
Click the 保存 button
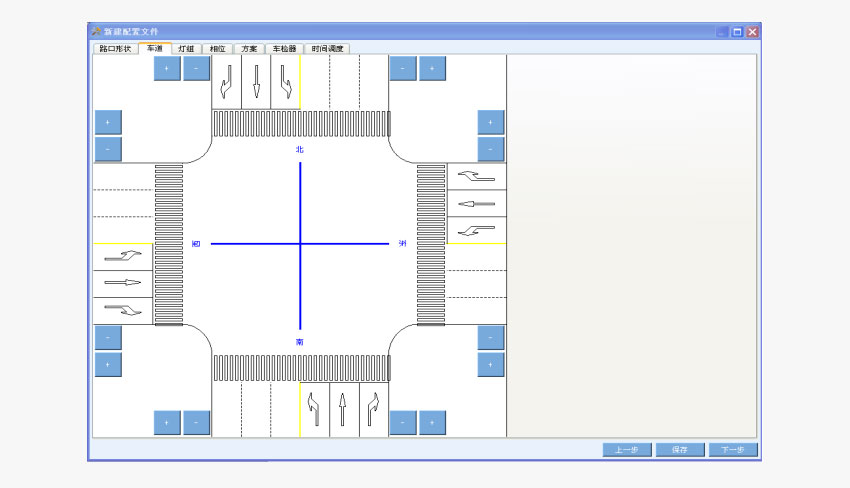[680, 450]
